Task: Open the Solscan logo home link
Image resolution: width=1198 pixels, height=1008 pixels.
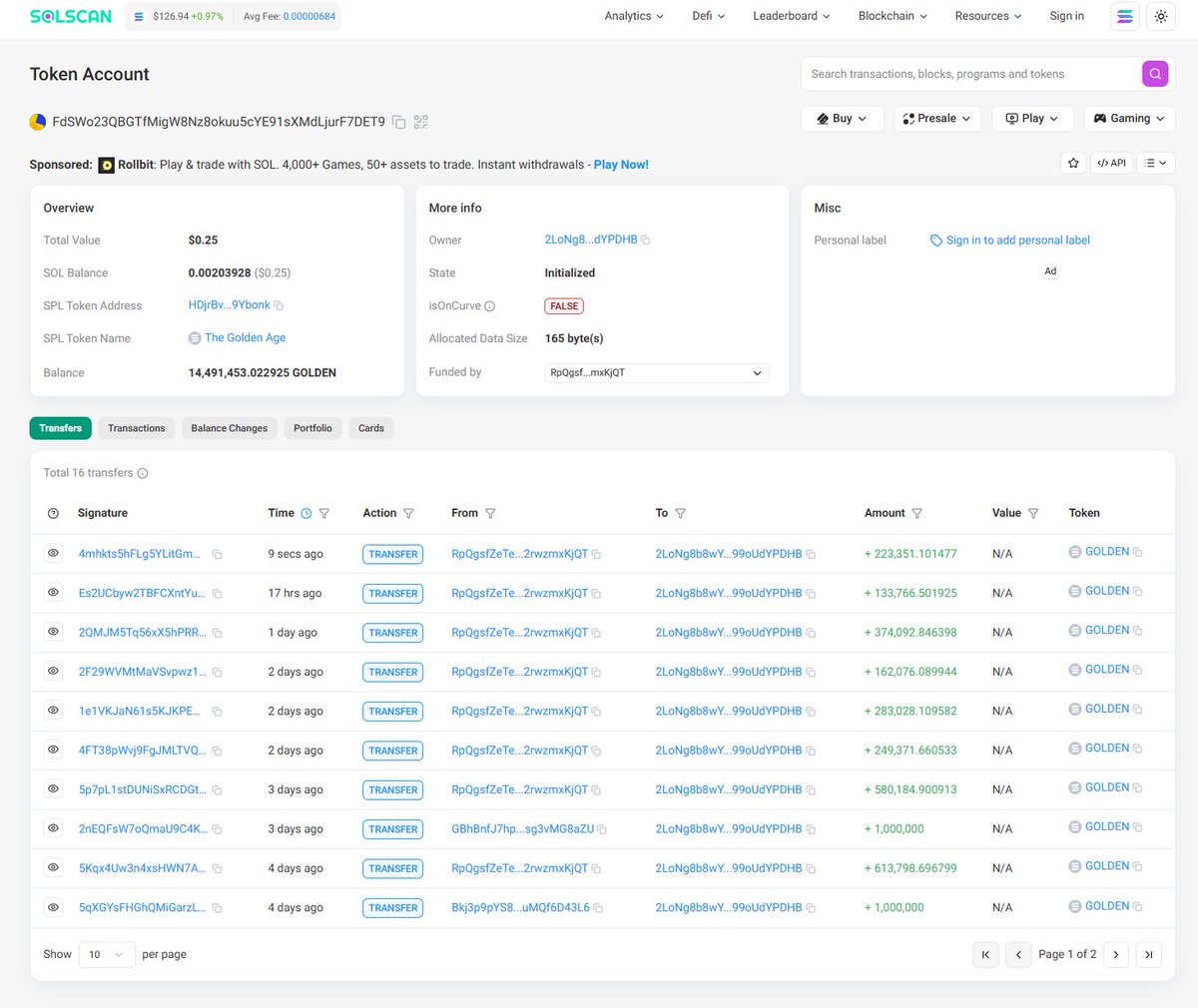Action: click(71, 16)
